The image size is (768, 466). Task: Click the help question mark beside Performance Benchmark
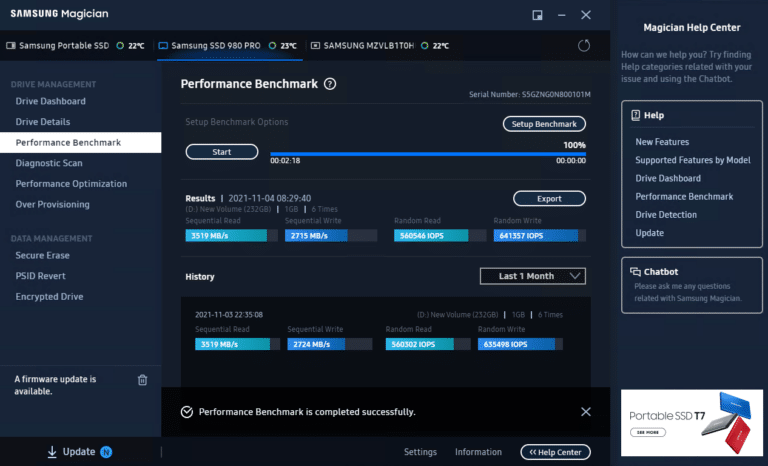pos(330,84)
